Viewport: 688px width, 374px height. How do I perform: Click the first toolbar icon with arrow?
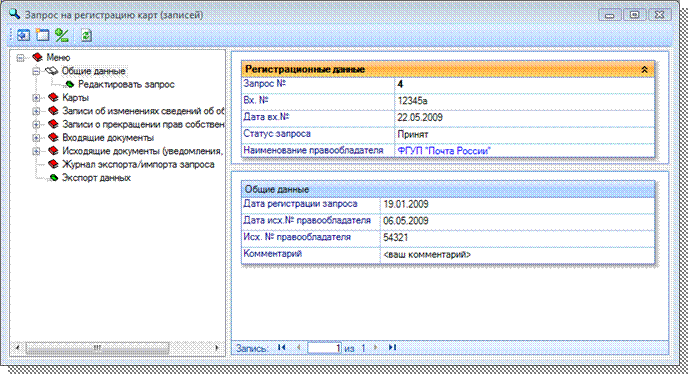coord(23,35)
